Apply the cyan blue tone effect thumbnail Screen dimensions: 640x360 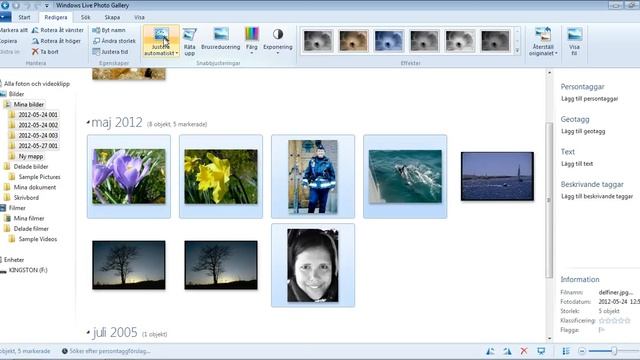389,40
